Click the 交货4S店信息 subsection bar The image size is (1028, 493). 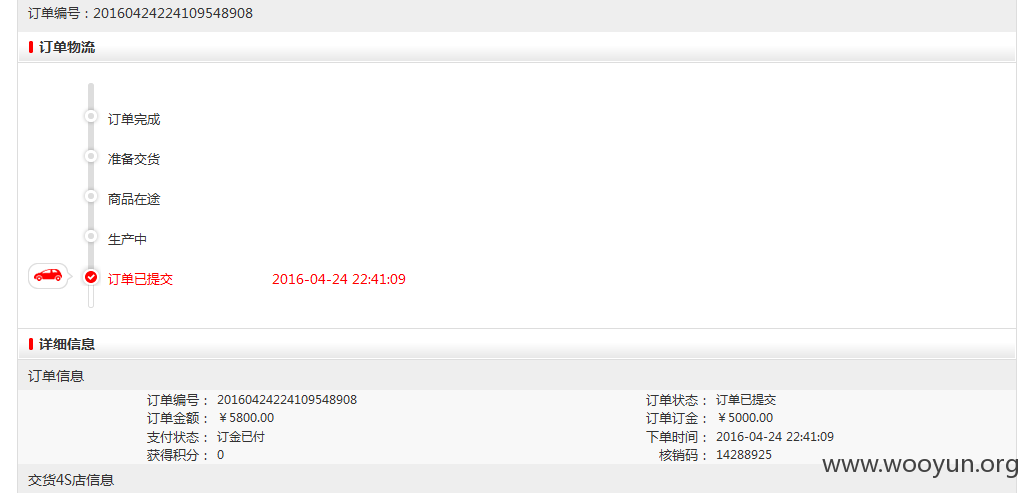pyautogui.click(x=517, y=479)
